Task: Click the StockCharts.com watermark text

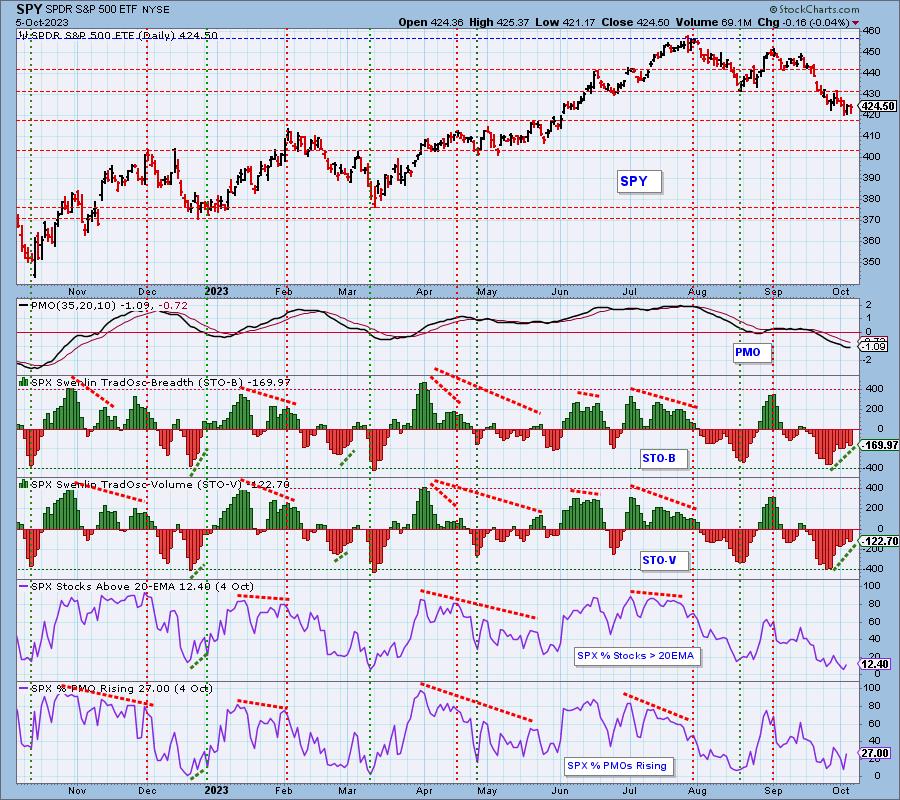Action: 814,9
